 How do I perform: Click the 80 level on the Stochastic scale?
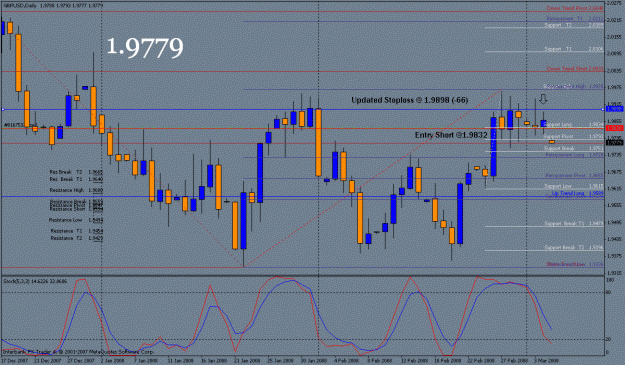tap(609, 292)
